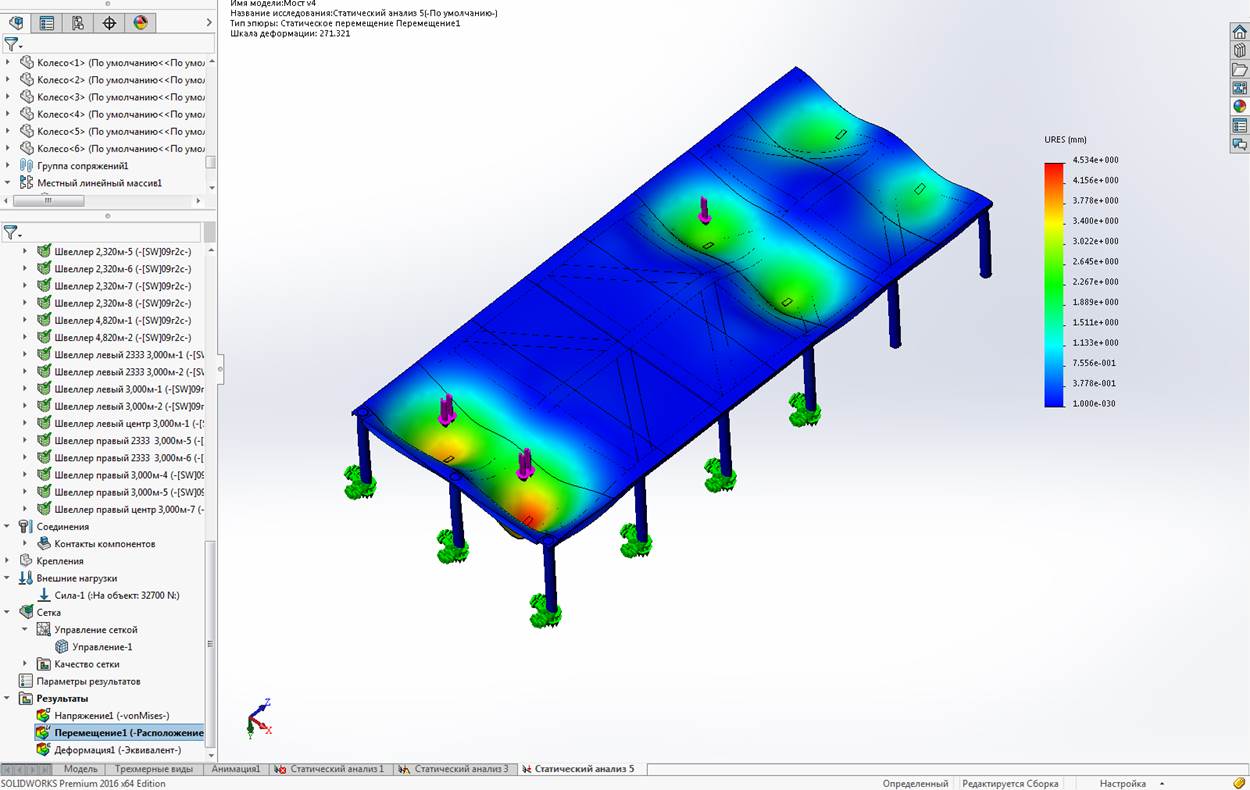Screen dimensions: 1250x790
Task: Expand the Качество сетки folder
Action: point(26,663)
